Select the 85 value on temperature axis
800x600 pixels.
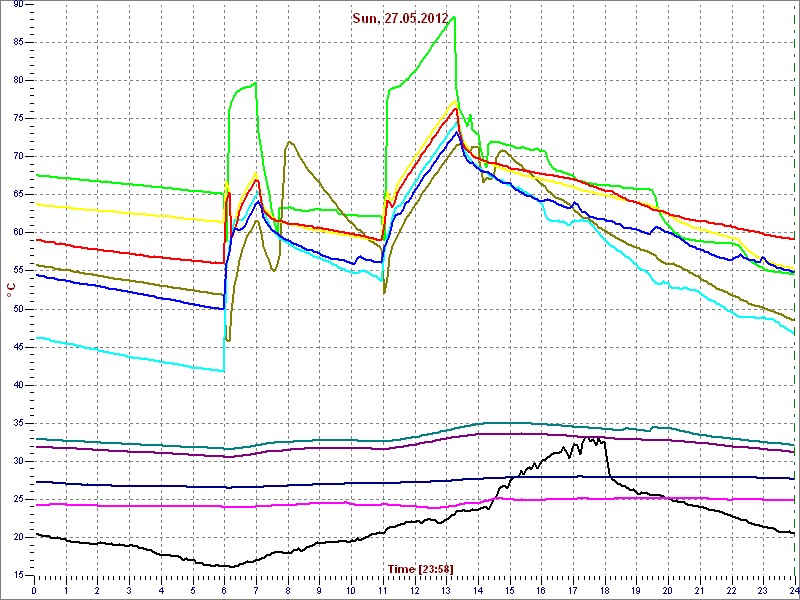tap(18, 43)
